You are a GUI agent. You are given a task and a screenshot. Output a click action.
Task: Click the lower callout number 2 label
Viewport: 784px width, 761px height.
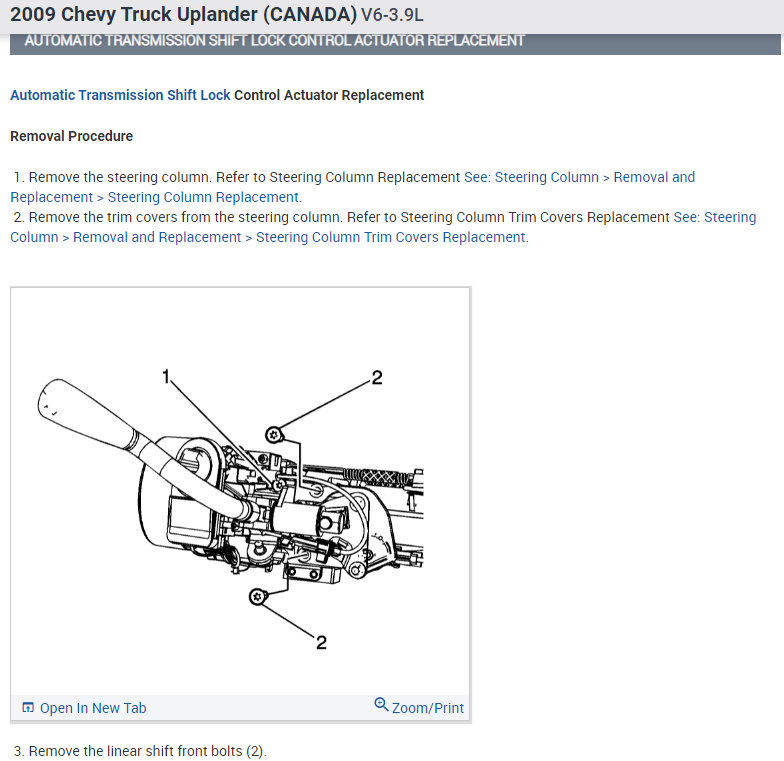tap(321, 642)
